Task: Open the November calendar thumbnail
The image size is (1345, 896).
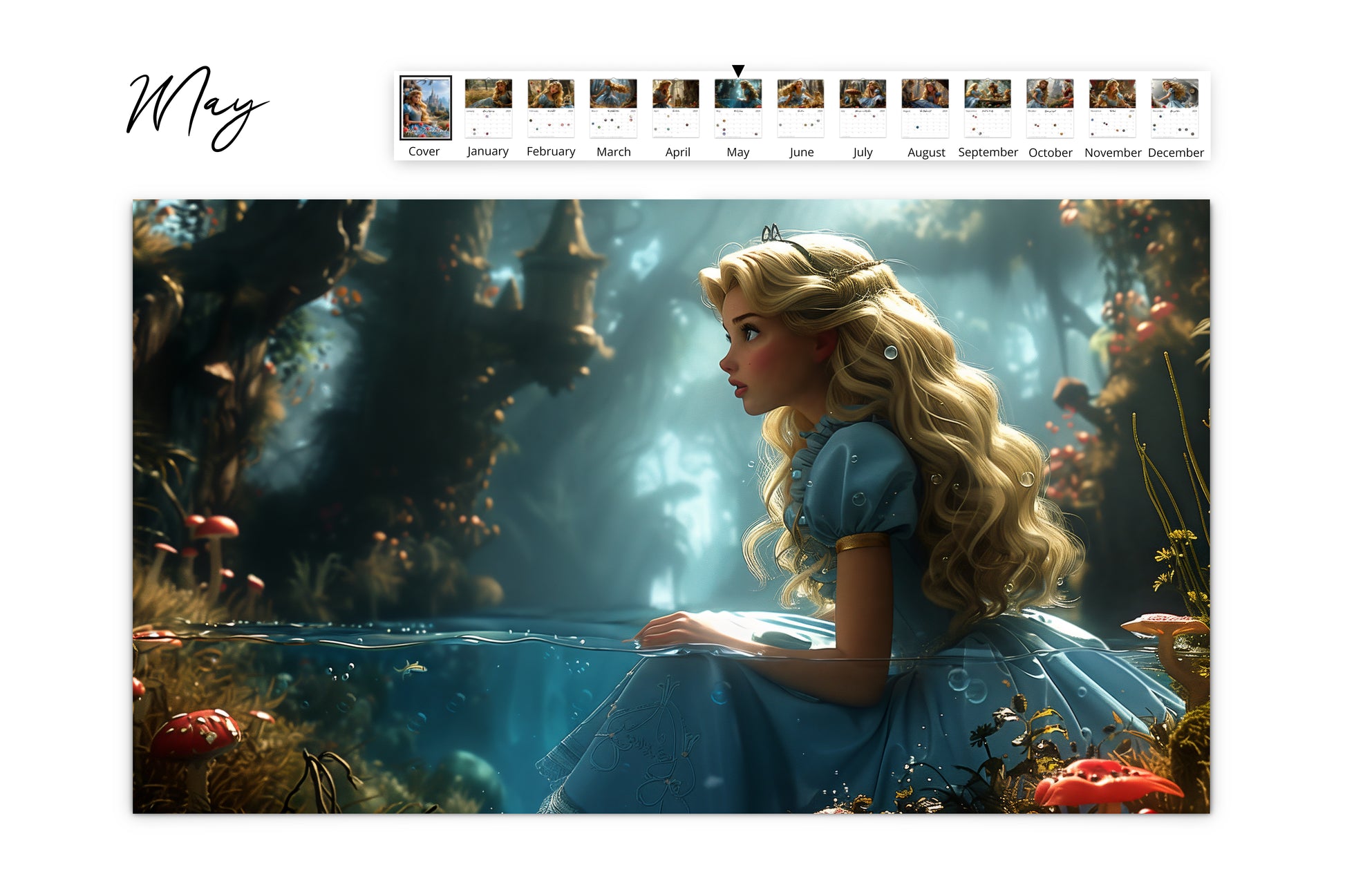Action: tap(1112, 108)
